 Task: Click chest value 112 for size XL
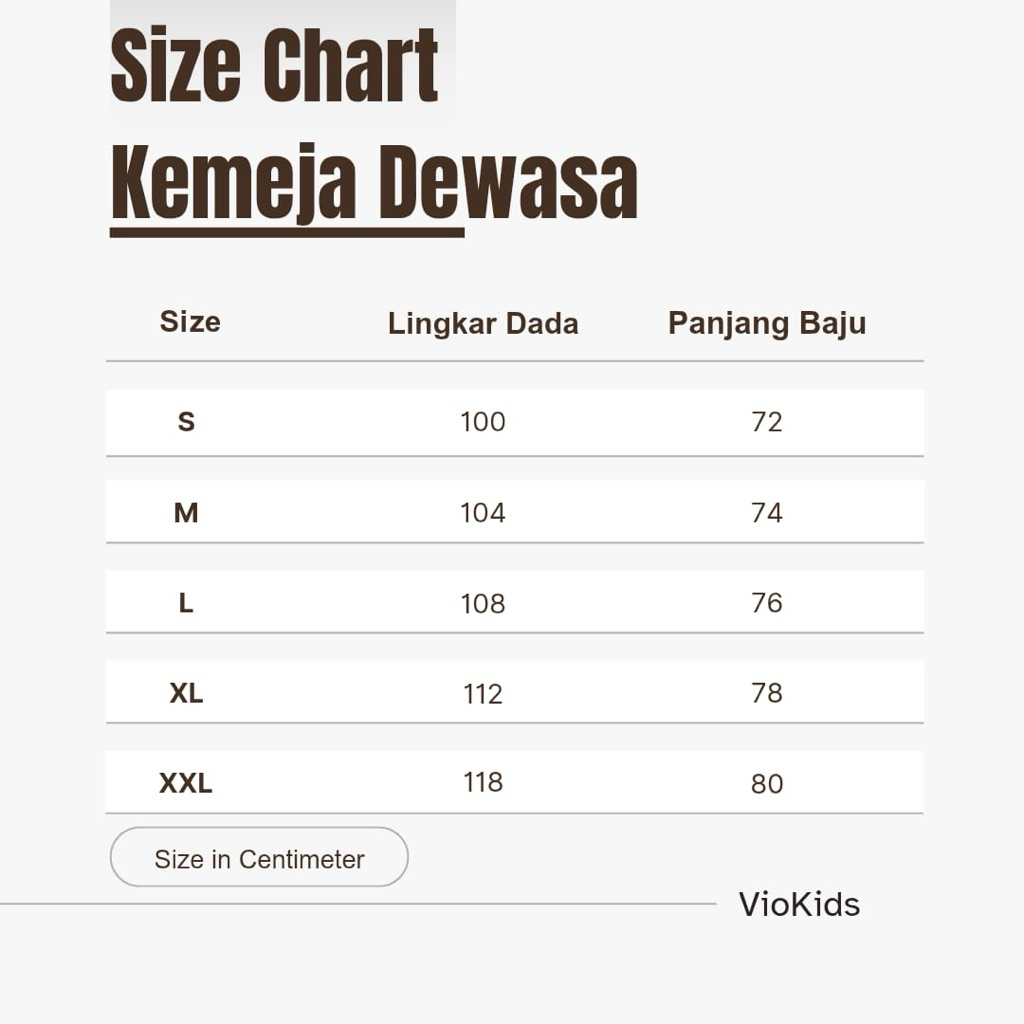(x=483, y=694)
